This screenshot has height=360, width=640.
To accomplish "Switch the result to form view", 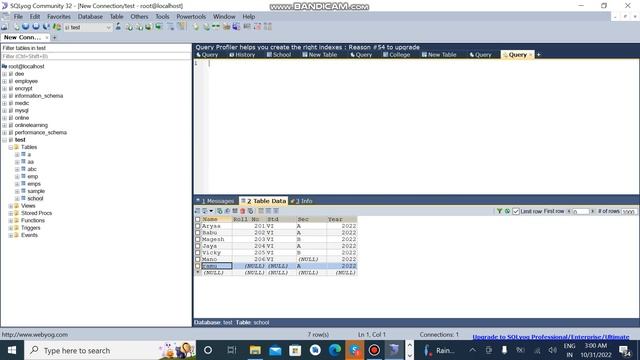I will 268,211.
